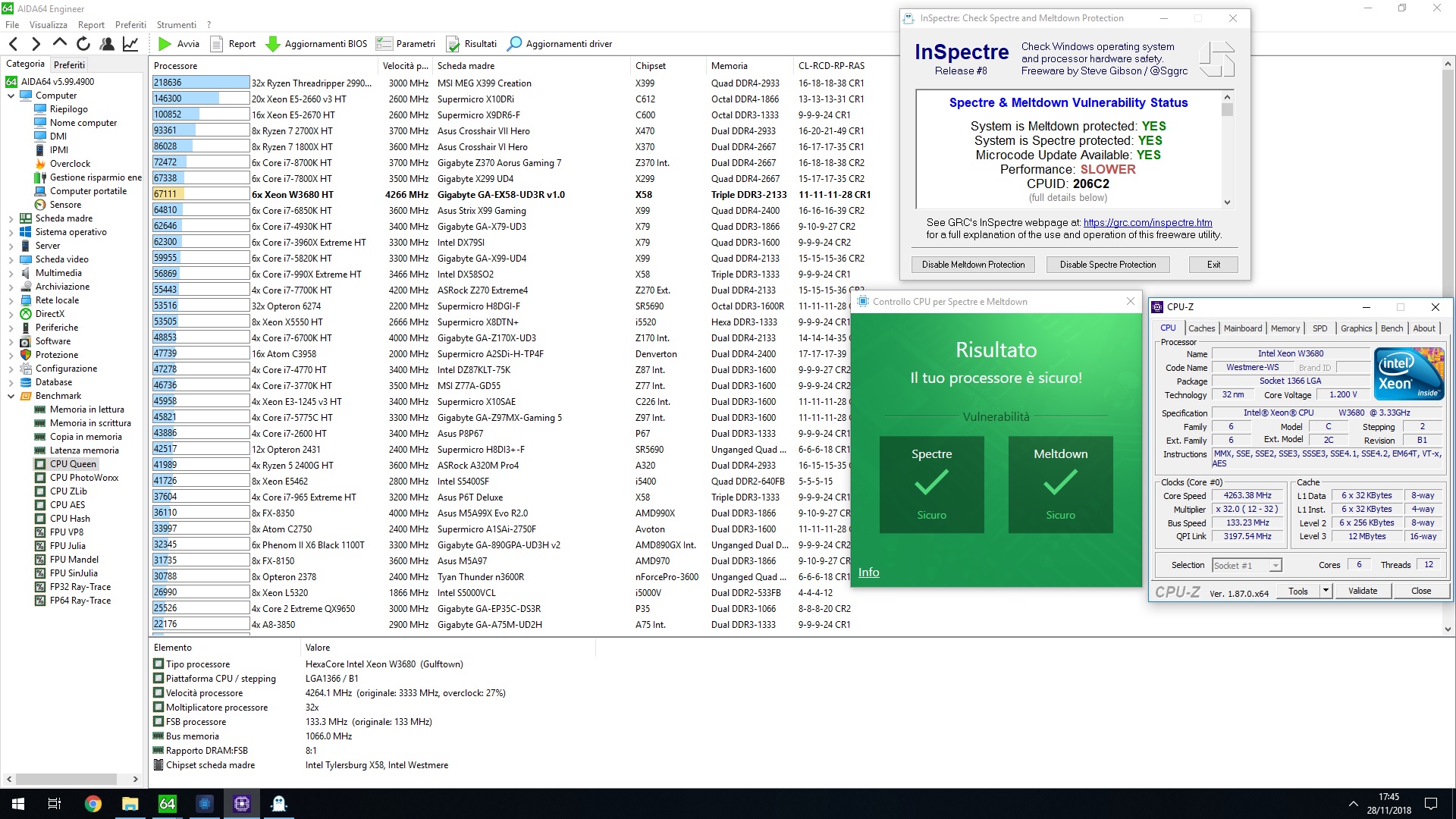The image size is (1456, 819).
Task: Click the AIDA64 icon in Windows taskbar
Action: tap(167, 804)
